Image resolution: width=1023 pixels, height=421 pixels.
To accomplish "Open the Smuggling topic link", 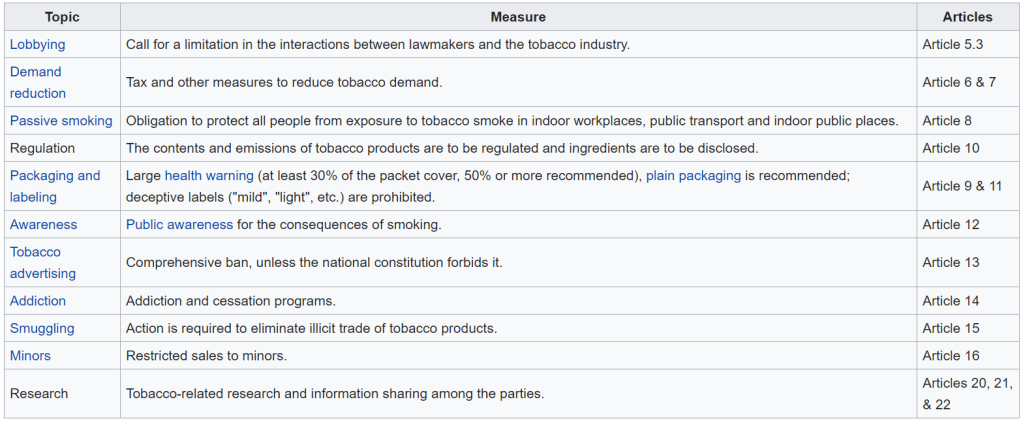I will click(x=42, y=328).
